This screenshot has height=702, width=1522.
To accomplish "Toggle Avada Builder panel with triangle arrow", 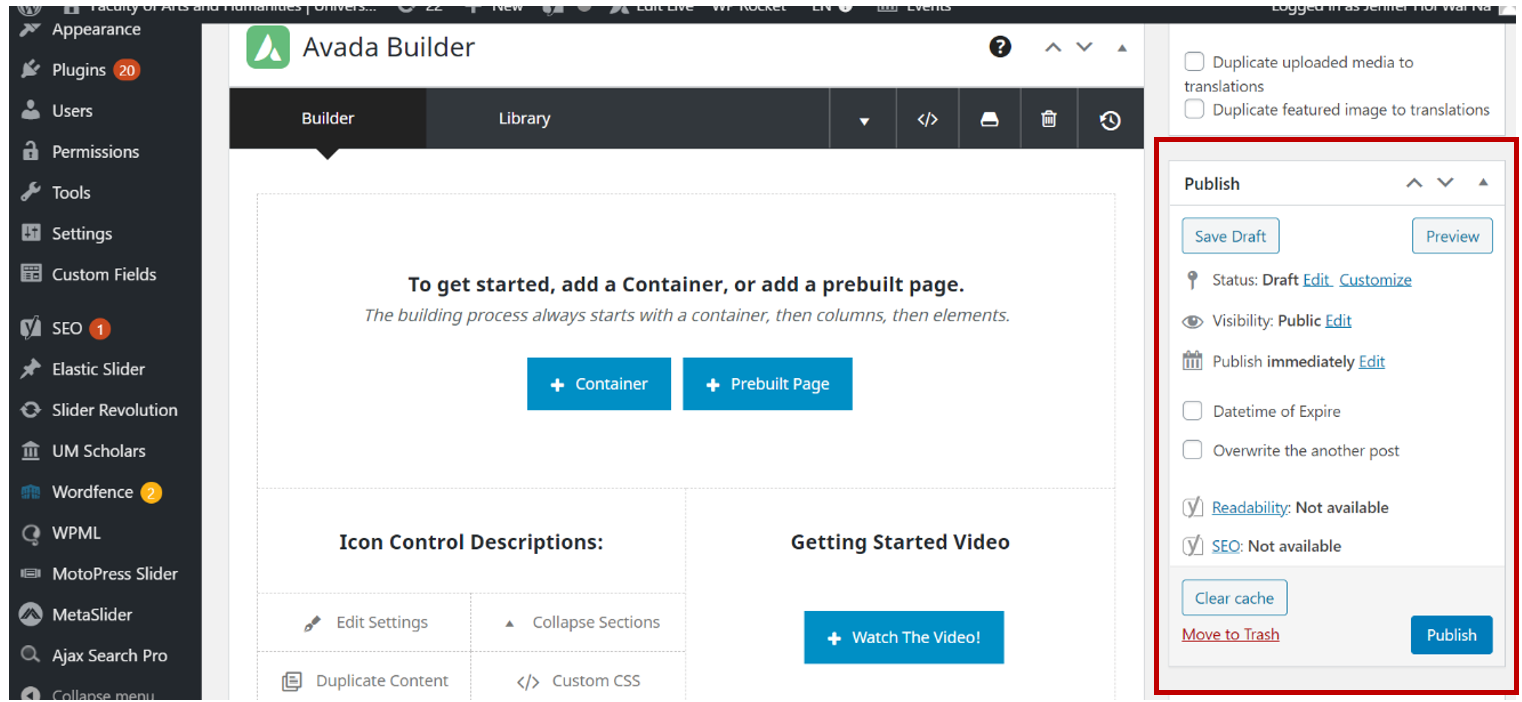I will click(1122, 47).
